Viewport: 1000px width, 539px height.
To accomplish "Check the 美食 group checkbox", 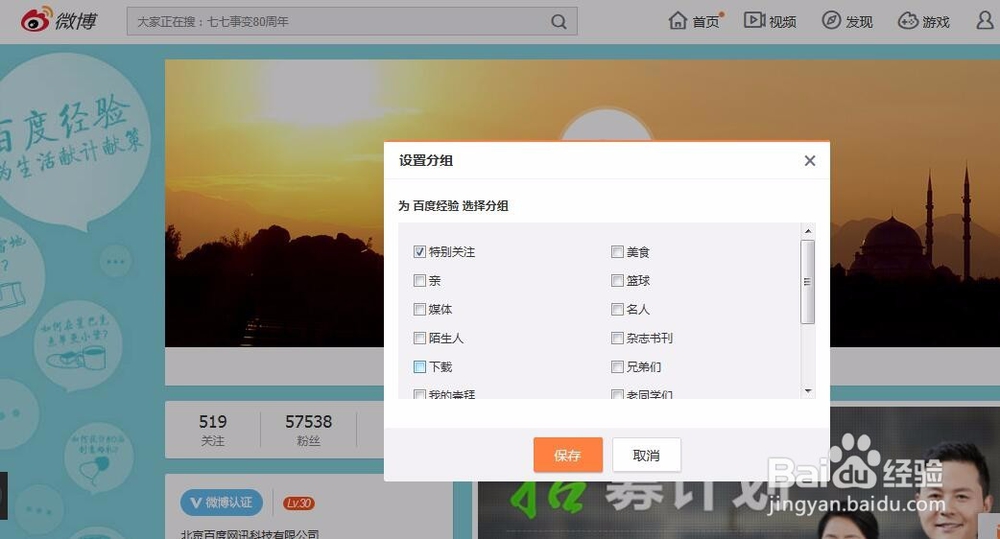I will 617,252.
